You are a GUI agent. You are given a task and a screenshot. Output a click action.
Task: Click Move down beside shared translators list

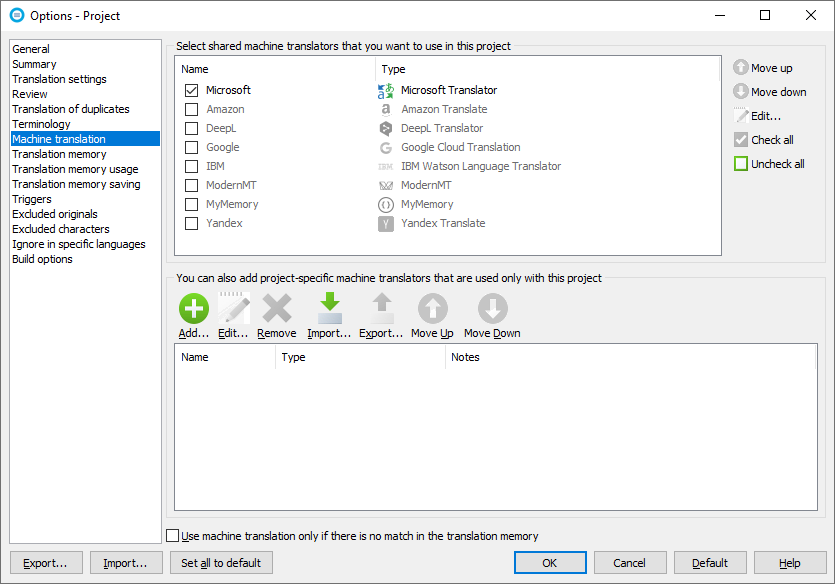point(769,92)
